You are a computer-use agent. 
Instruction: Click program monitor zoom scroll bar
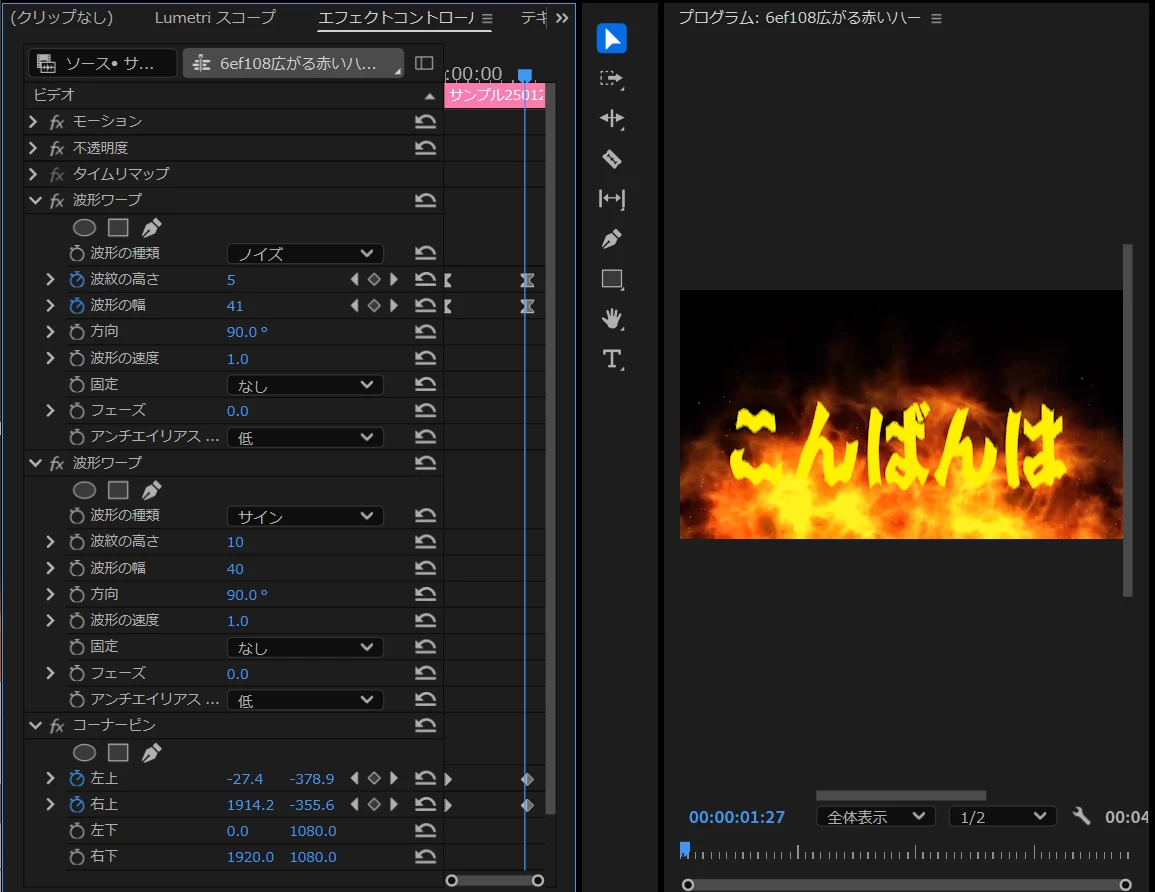coord(907,885)
